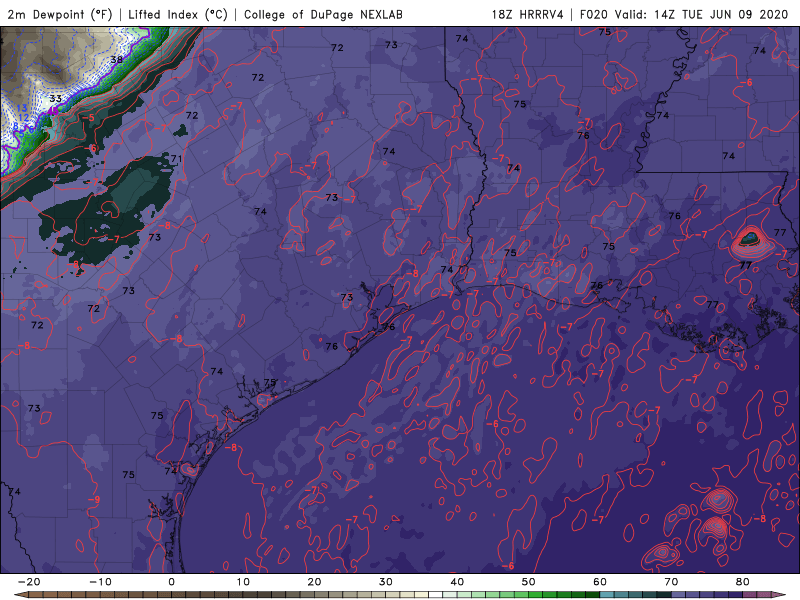The width and height of the screenshot is (800, 600).
Task: Click the dewpoint value 38 on the map
Action: (117, 60)
